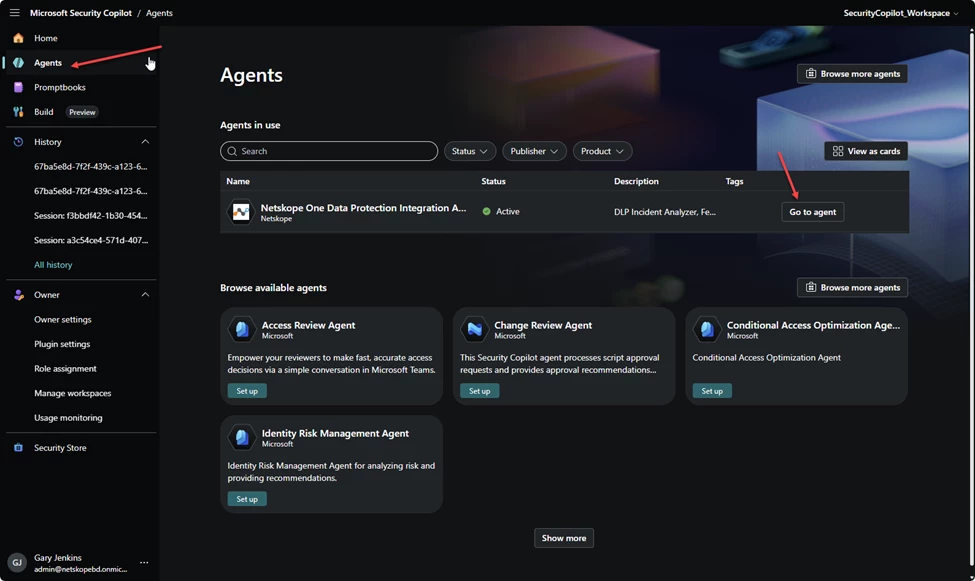Image resolution: width=975 pixels, height=581 pixels.
Task: Open the hamburger navigation menu
Action: 14,12
